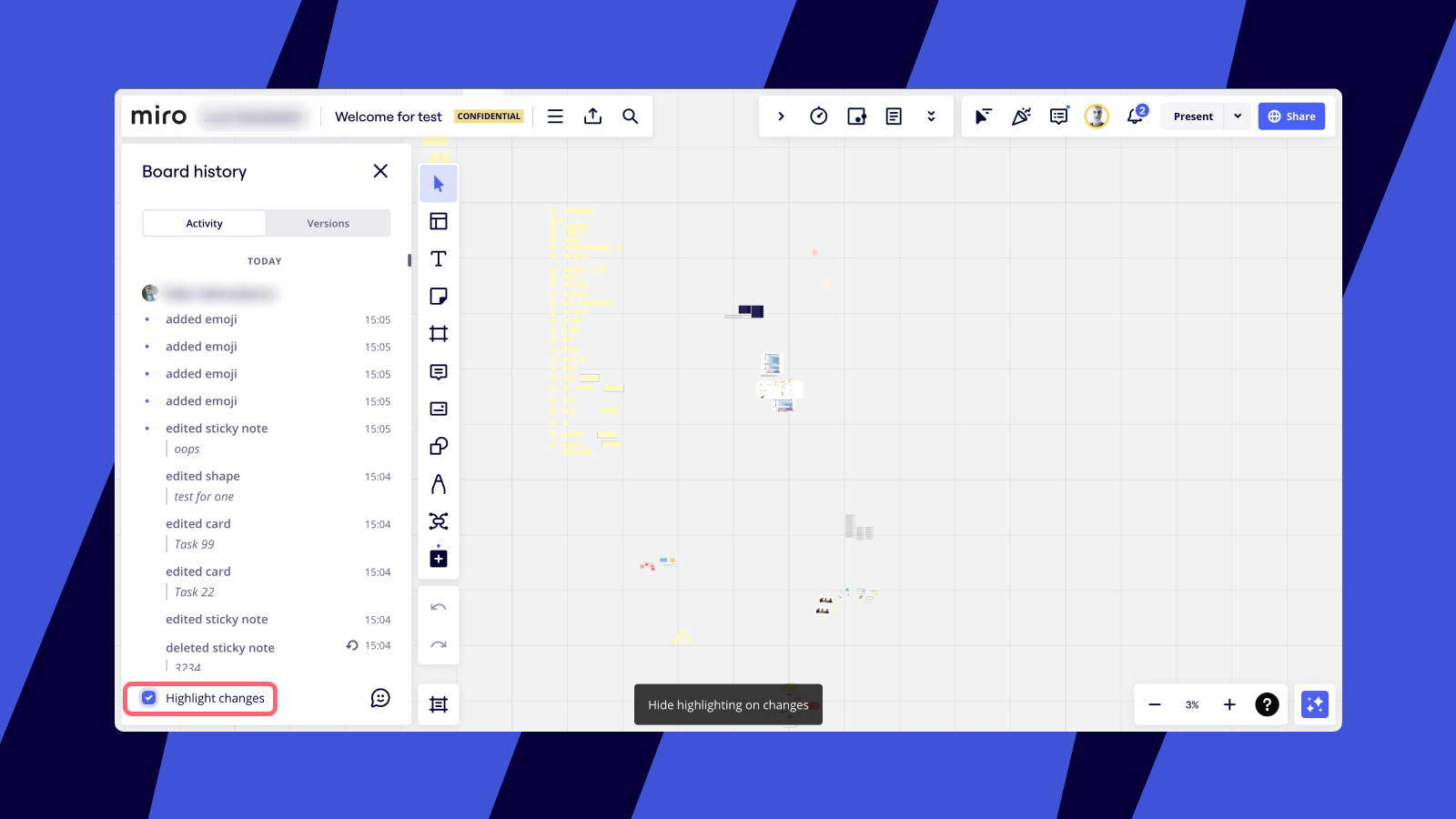Image resolution: width=1456 pixels, height=819 pixels.
Task: Open the Templates tool
Action: click(439, 221)
